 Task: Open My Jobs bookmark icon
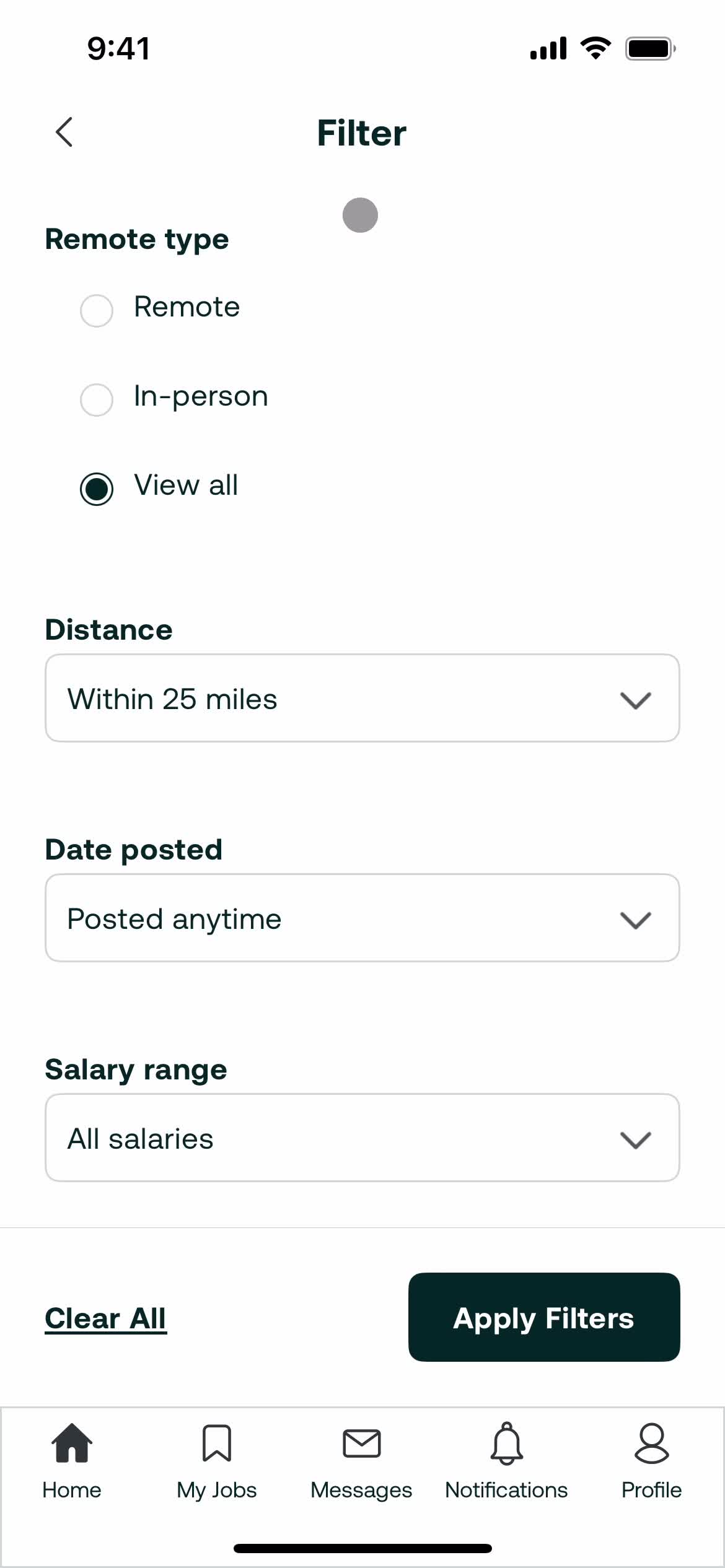(217, 1443)
